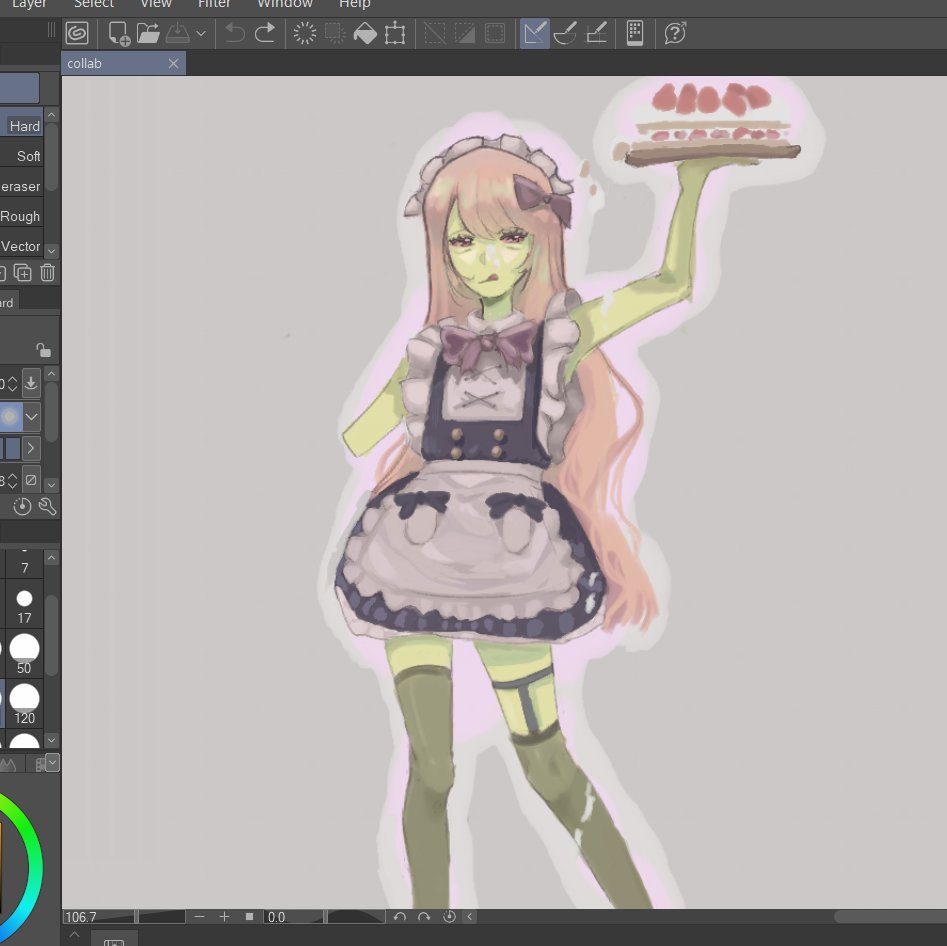947x946 pixels.
Task: Open Clip Studio launcher icon
Action: pyautogui.click(x=77, y=33)
